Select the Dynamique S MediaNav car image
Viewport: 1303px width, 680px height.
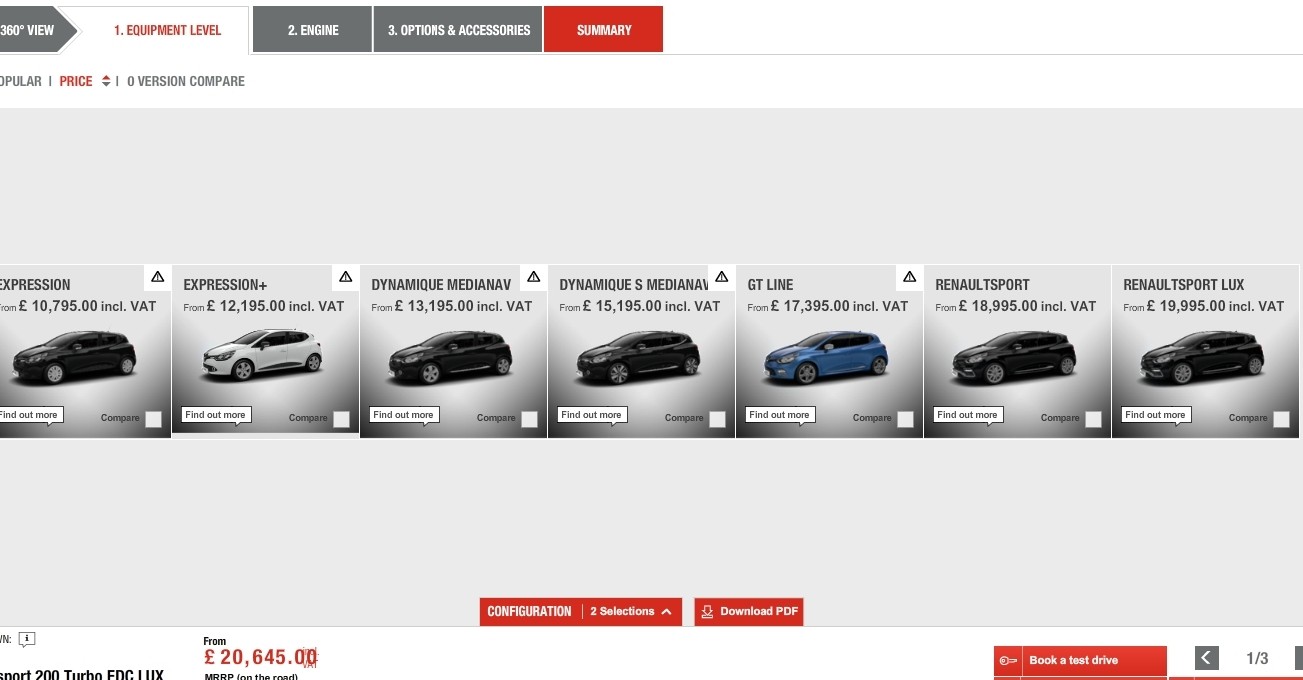[x=638, y=358]
